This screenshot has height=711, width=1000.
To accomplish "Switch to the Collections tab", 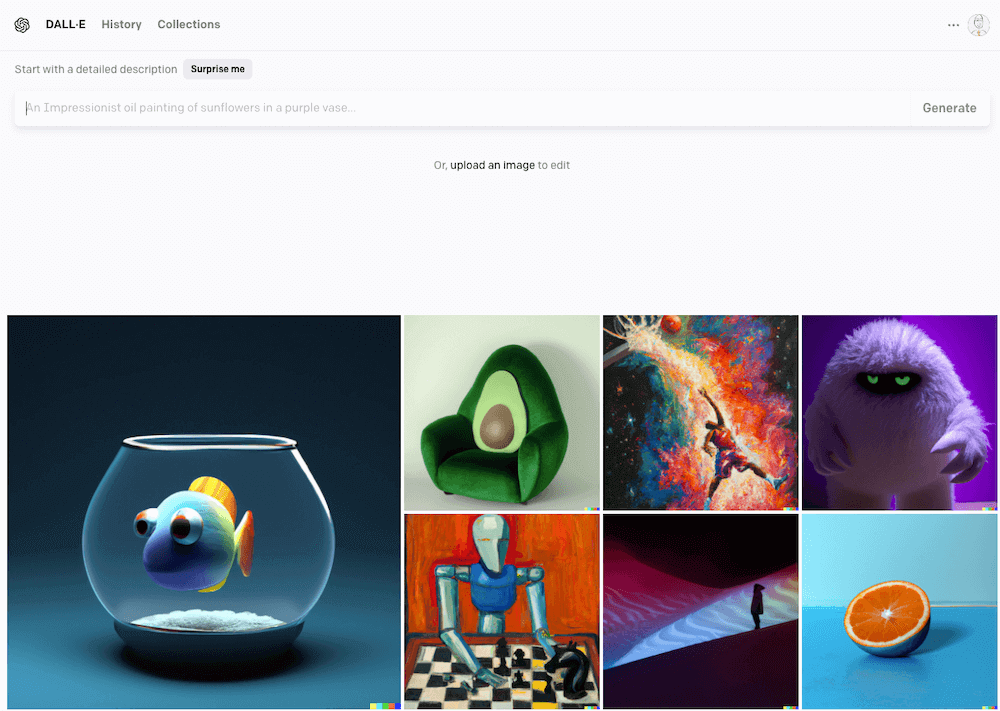I will (x=189, y=24).
